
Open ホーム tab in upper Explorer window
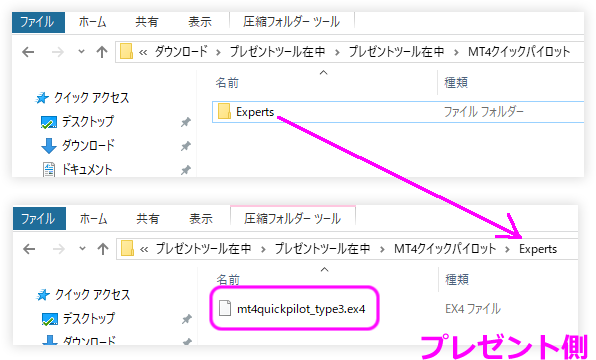pyautogui.click(x=92, y=22)
